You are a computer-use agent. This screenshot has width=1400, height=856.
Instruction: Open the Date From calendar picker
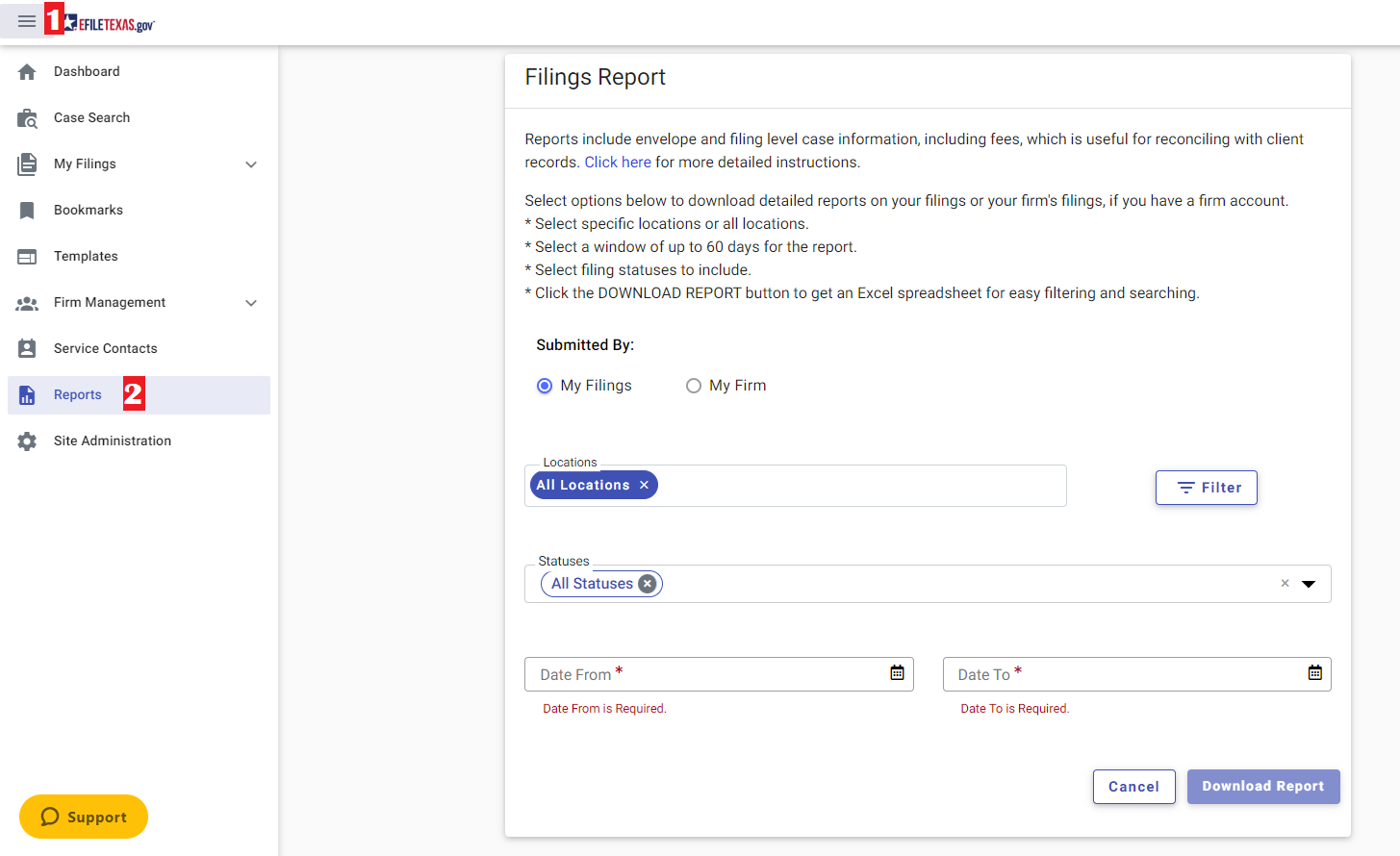(897, 673)
